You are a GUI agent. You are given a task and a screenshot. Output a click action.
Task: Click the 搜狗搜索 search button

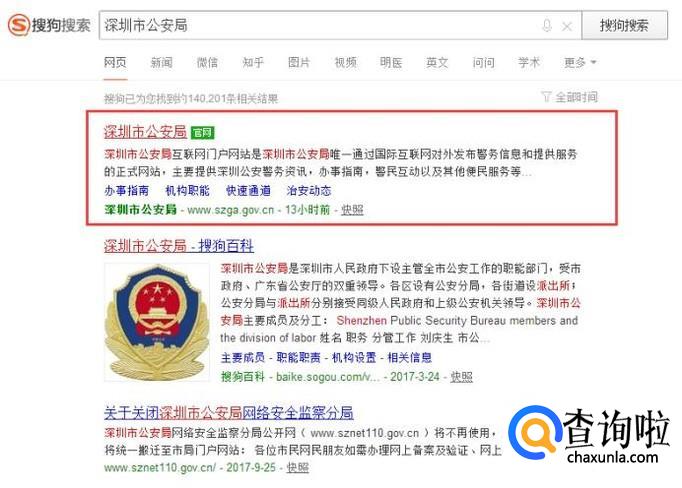coord(624,25)
